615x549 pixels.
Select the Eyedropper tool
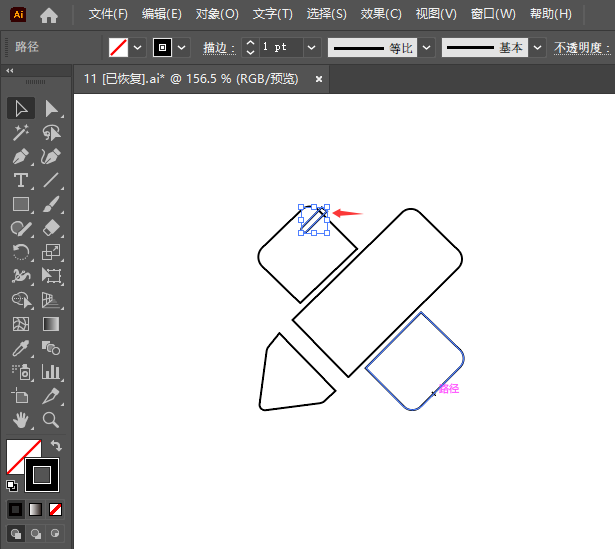tap(21, 348)
